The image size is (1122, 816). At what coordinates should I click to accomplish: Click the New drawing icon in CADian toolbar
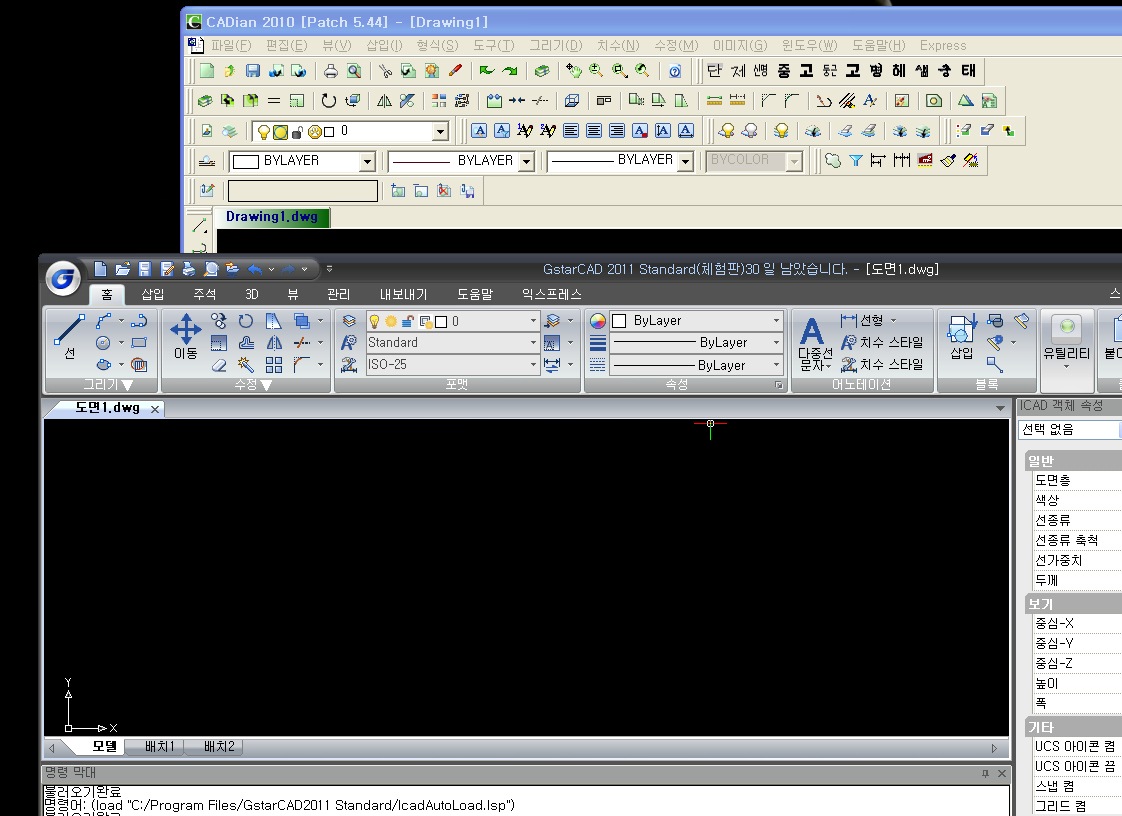pyautogui.click(x=207, y=70)
